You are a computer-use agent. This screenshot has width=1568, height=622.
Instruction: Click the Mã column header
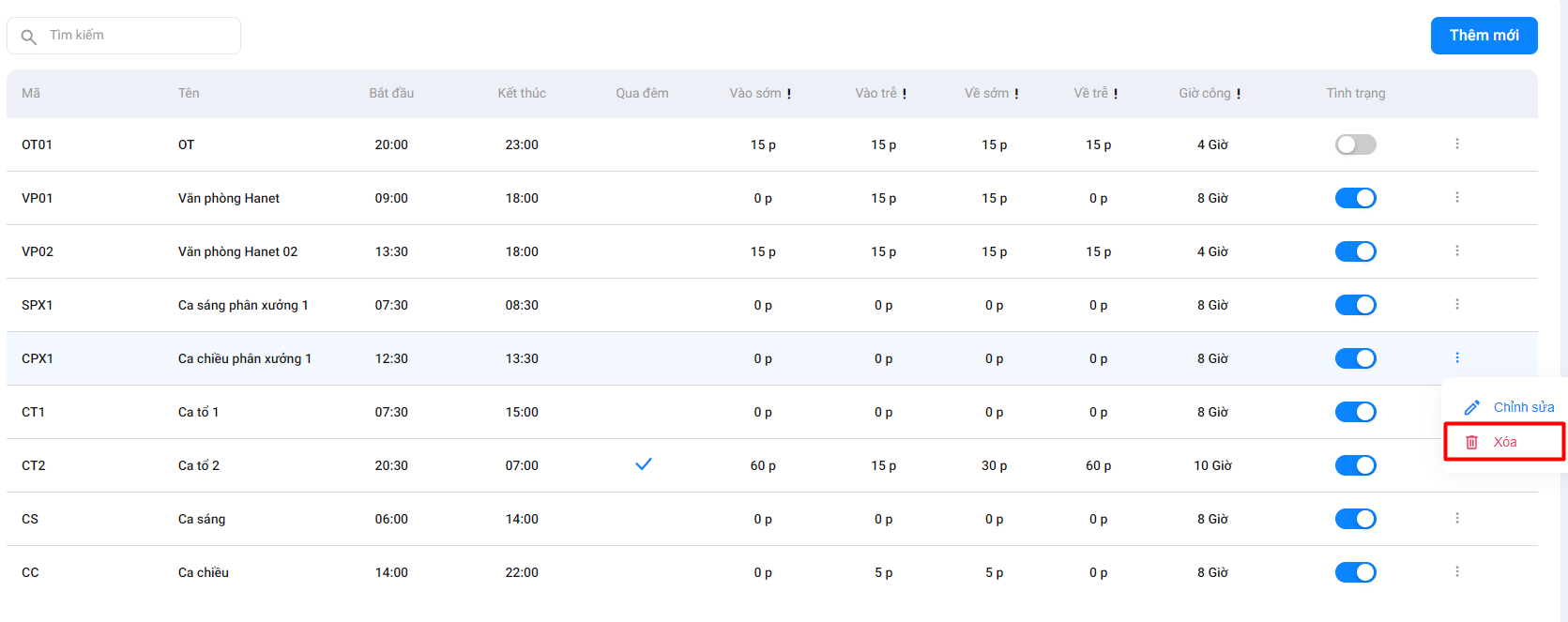click(x=31, y=93)
